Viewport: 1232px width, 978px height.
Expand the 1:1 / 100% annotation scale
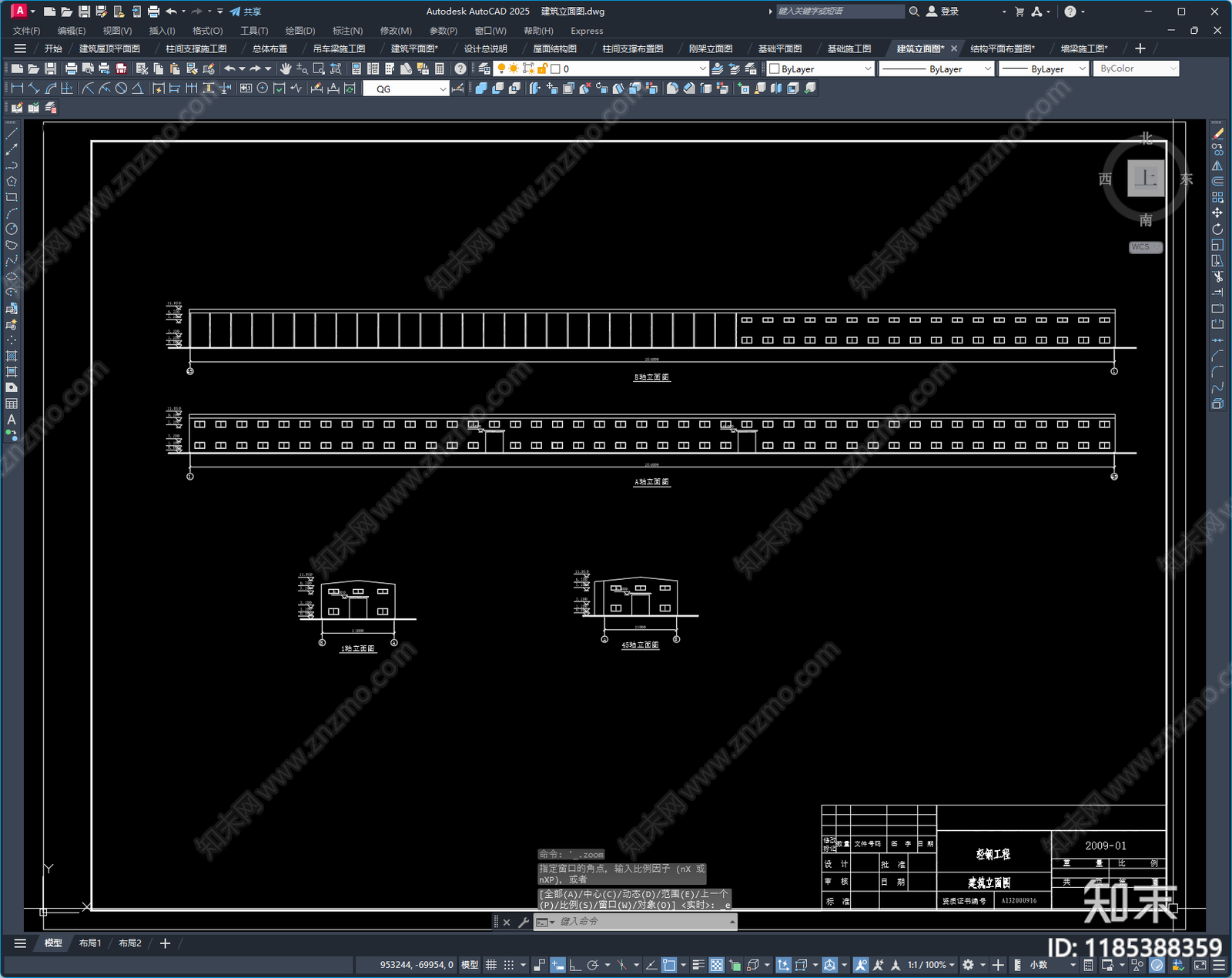[x=931, y=965]
